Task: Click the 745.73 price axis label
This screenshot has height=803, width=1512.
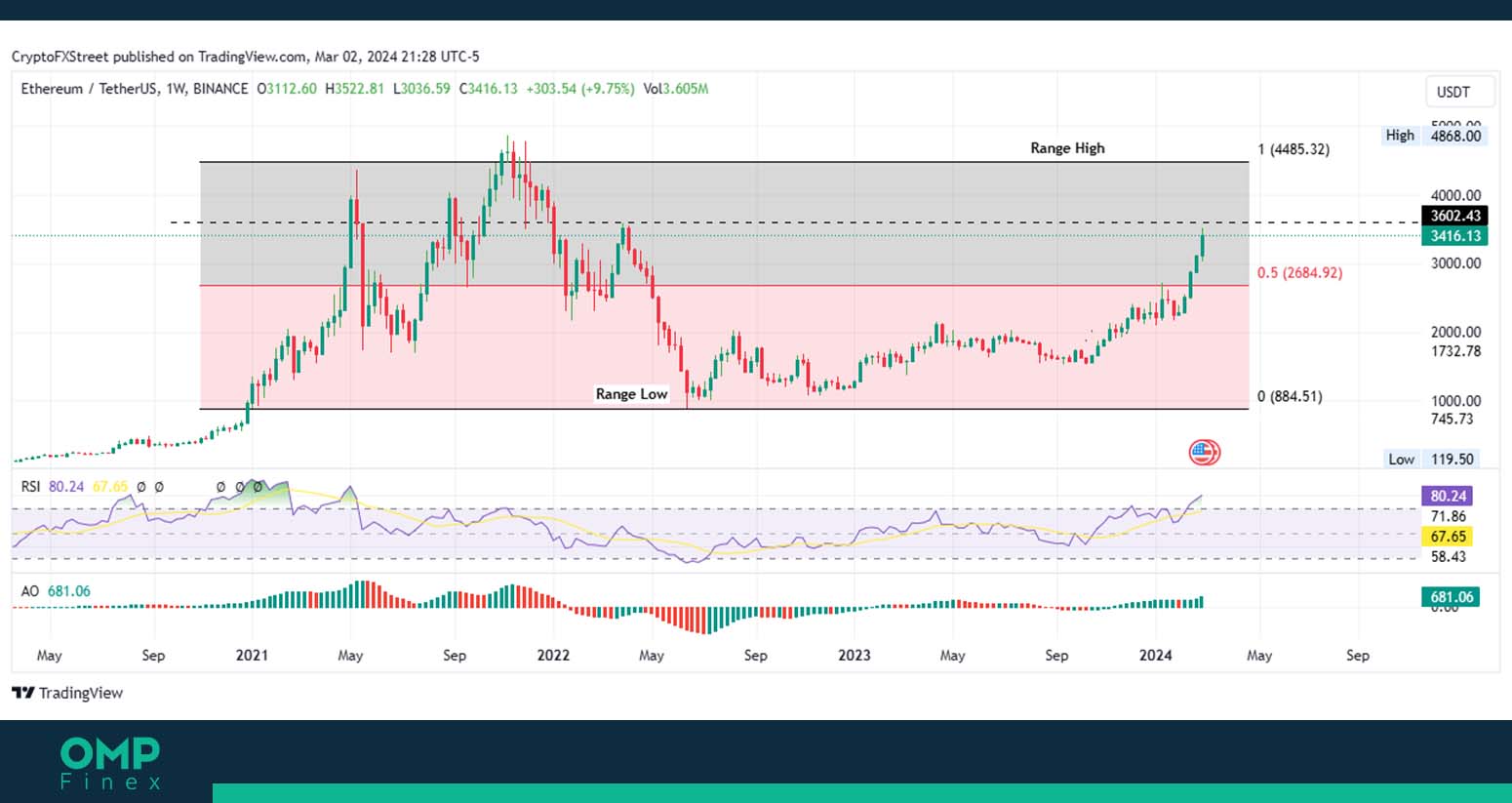Action: coord(1452,420)
